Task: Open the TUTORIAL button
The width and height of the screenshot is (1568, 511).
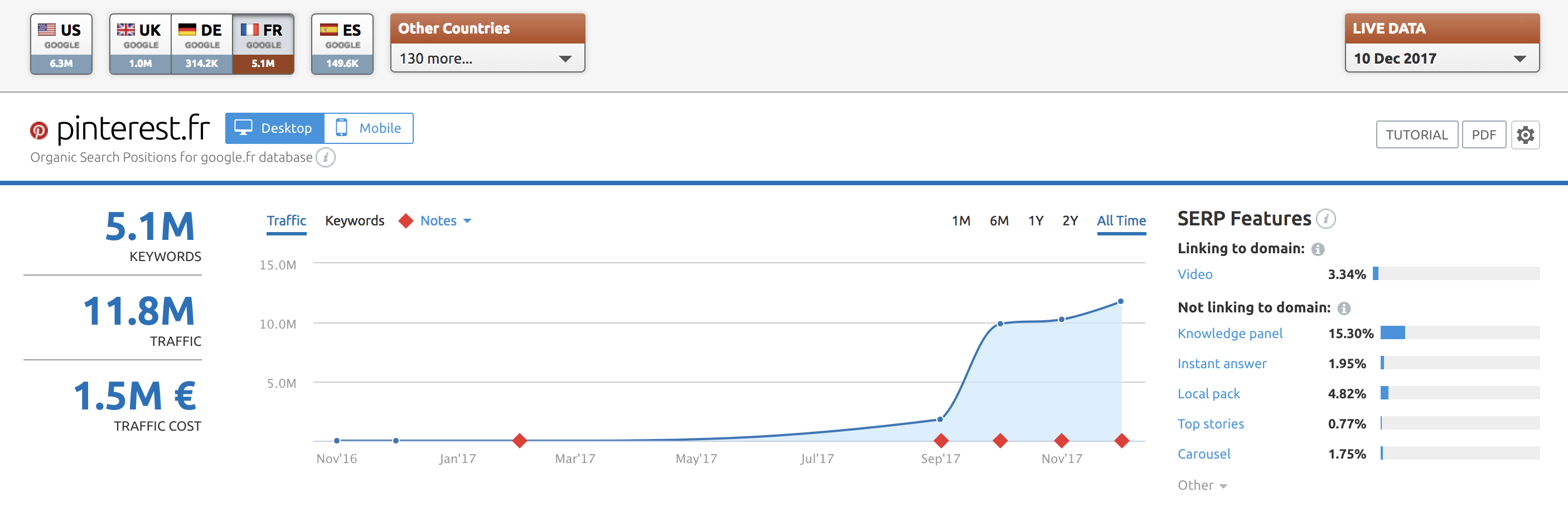Action: coord(1416,134)
